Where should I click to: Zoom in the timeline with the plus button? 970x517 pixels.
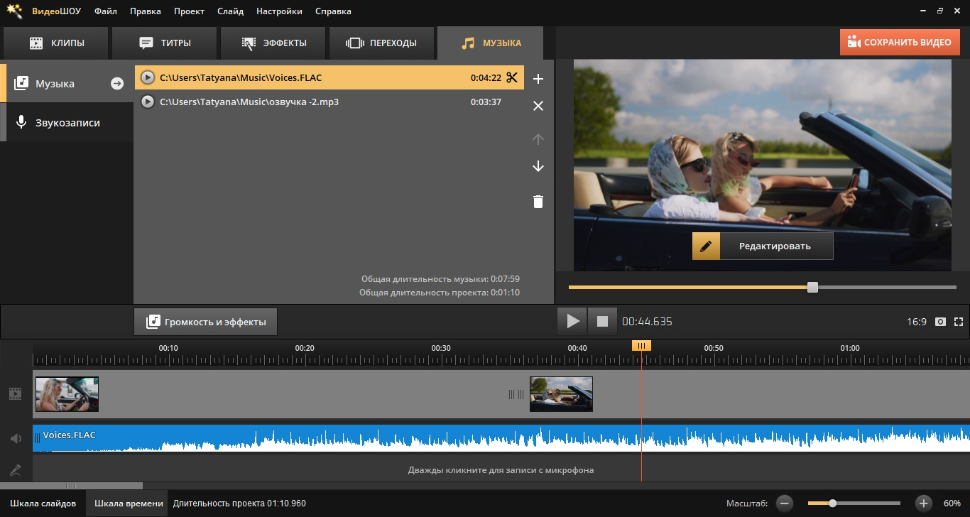pyautogui.click(x=923, y=503)
